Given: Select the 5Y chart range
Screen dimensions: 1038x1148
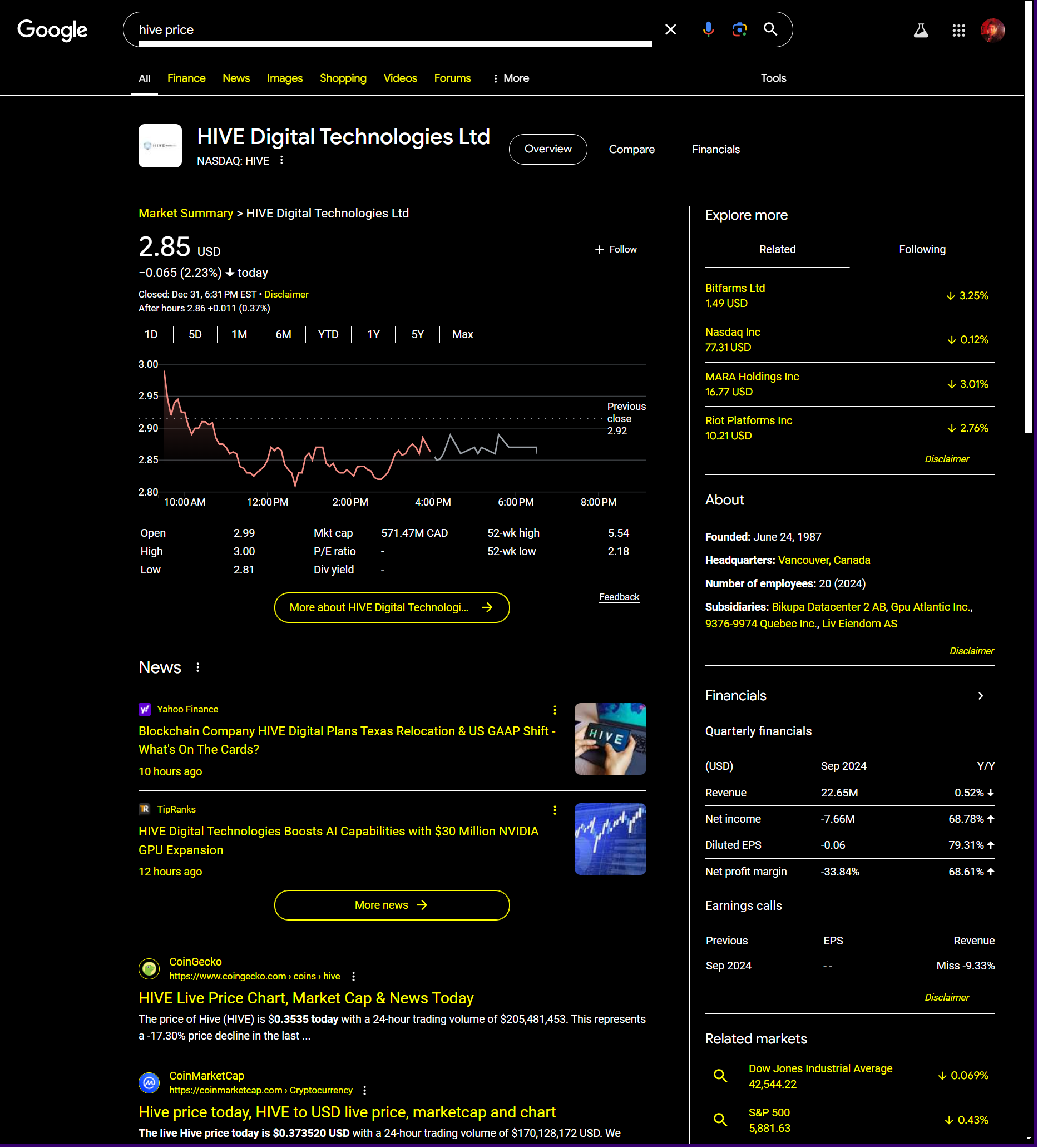Looking at the screenshot, I should (417, 334).
